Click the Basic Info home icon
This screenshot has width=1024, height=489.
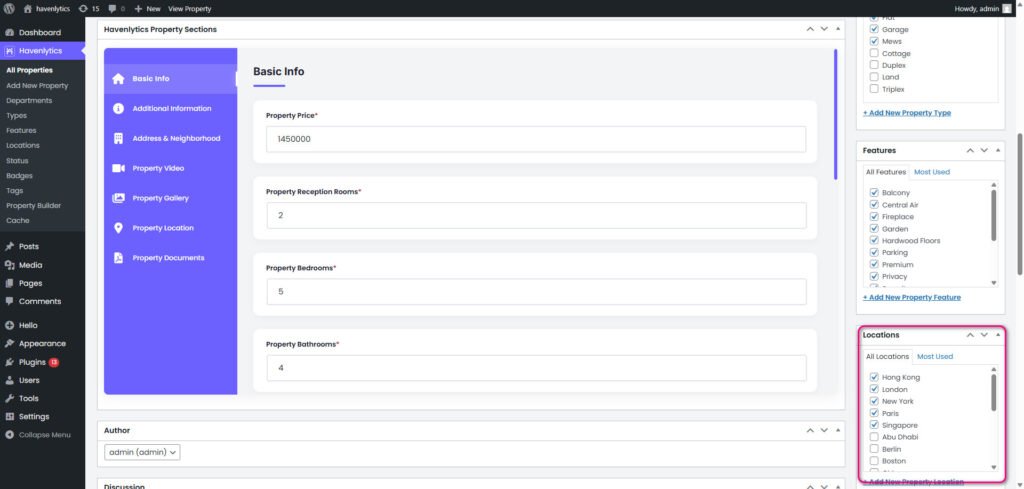[118, 79]
